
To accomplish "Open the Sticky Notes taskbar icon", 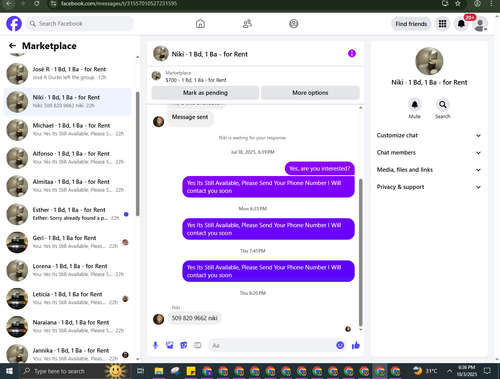I will 191,371.
